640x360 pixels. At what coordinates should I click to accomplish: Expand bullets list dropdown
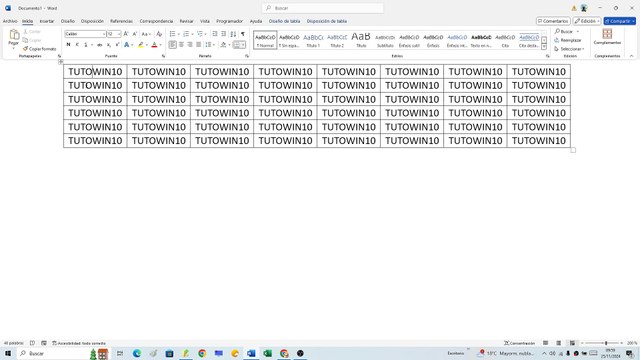click(179, 34)
